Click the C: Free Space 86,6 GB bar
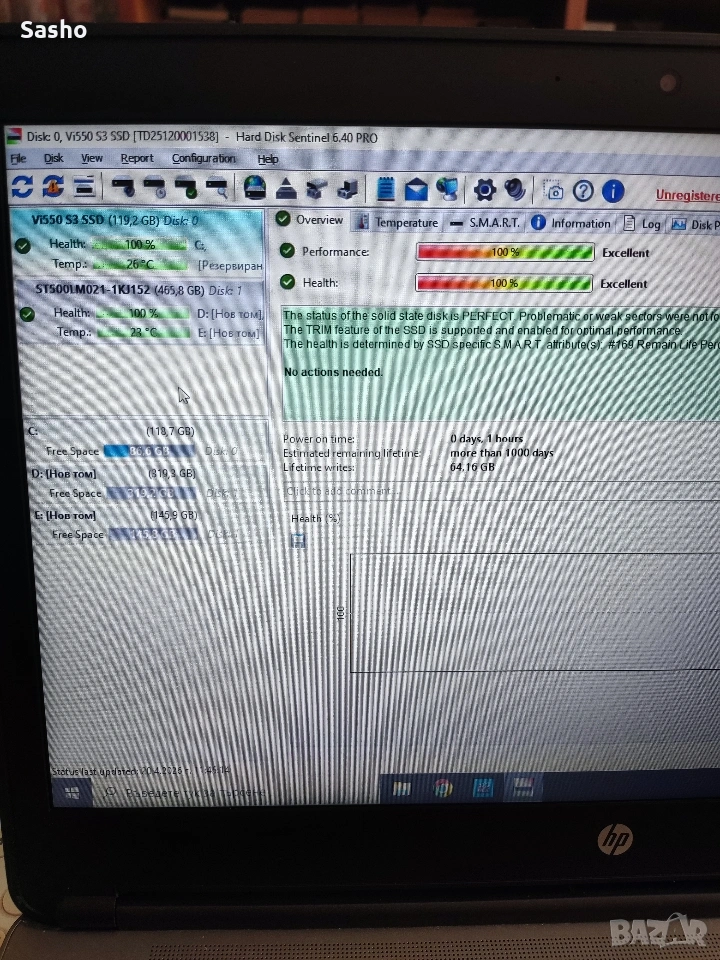The width and height of the screenshot is (720, 960). 150,451
